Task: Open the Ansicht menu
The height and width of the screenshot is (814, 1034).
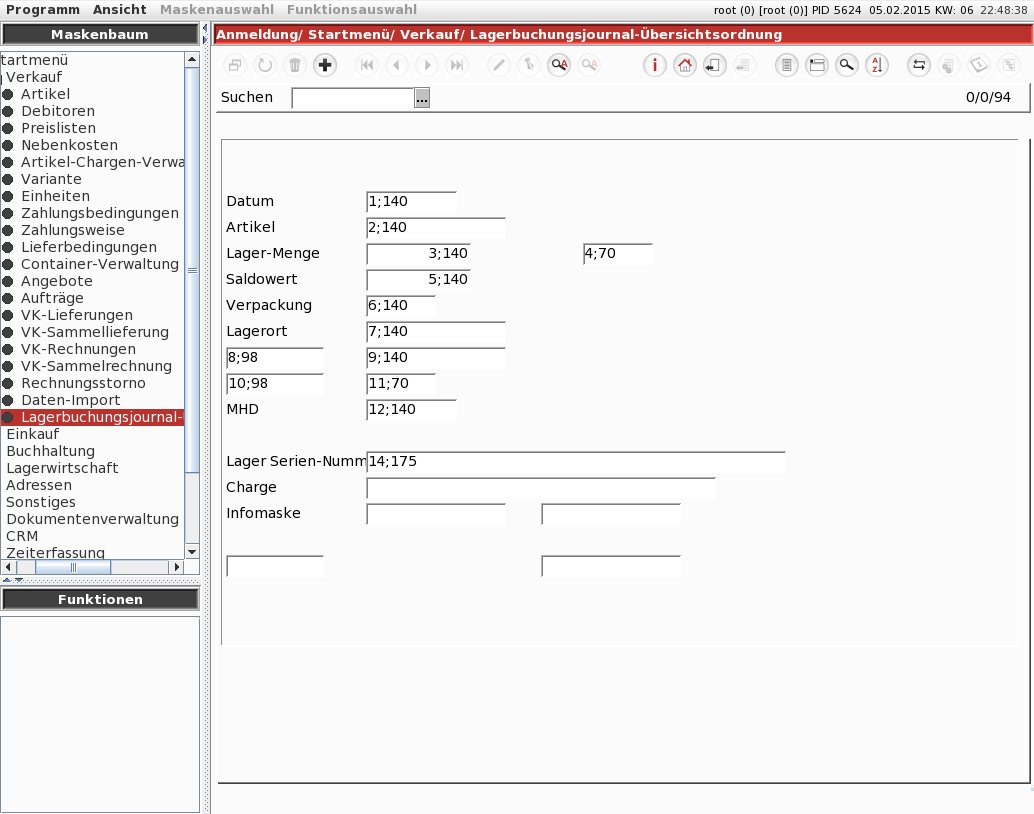Action: click(x=119, y=10)
